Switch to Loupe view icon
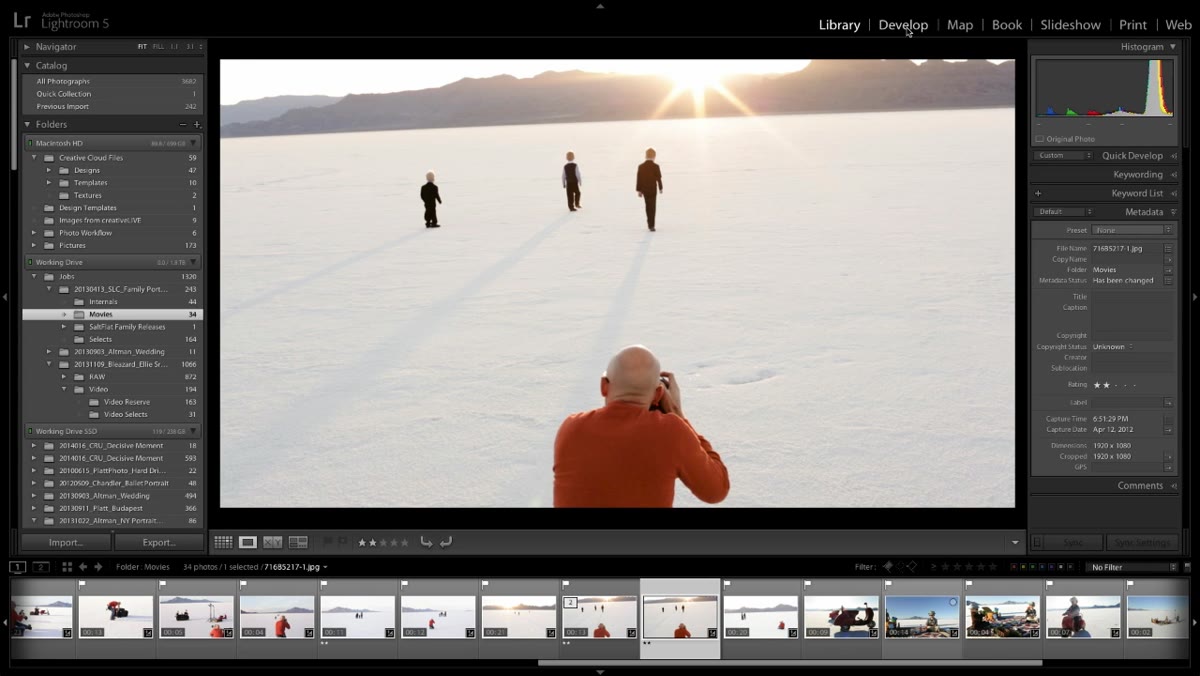 tap(248, 542)
